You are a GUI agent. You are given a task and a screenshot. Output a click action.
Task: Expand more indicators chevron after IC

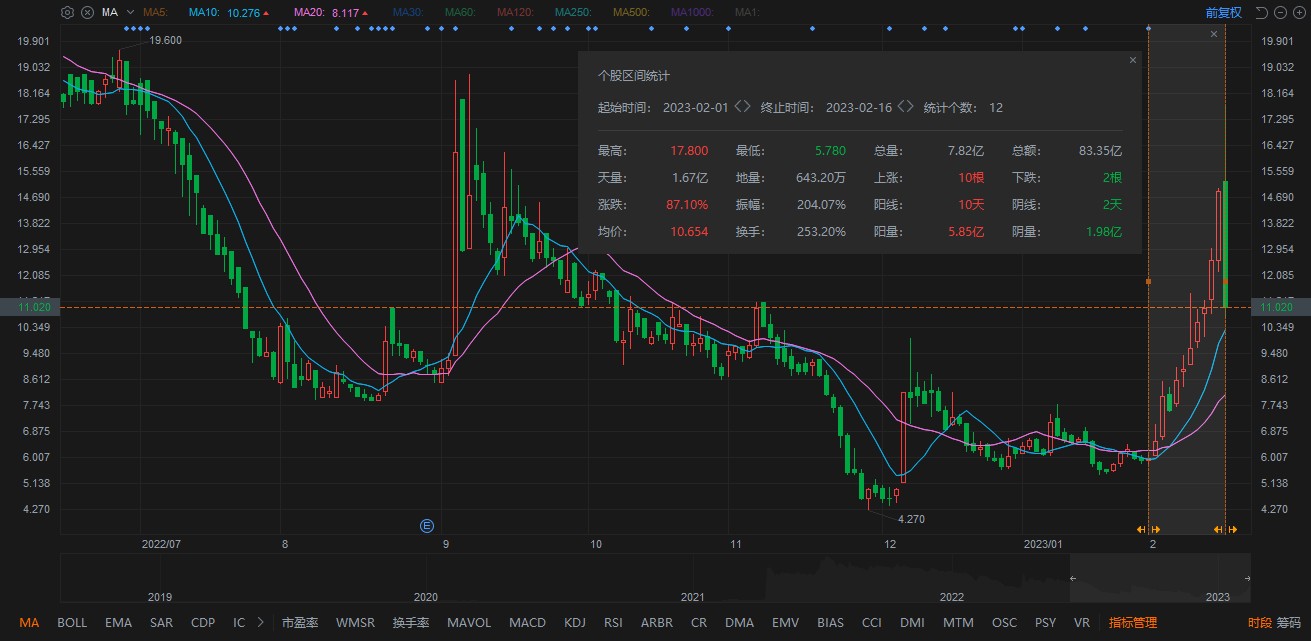pyautogui.click(x=260, y=622)
